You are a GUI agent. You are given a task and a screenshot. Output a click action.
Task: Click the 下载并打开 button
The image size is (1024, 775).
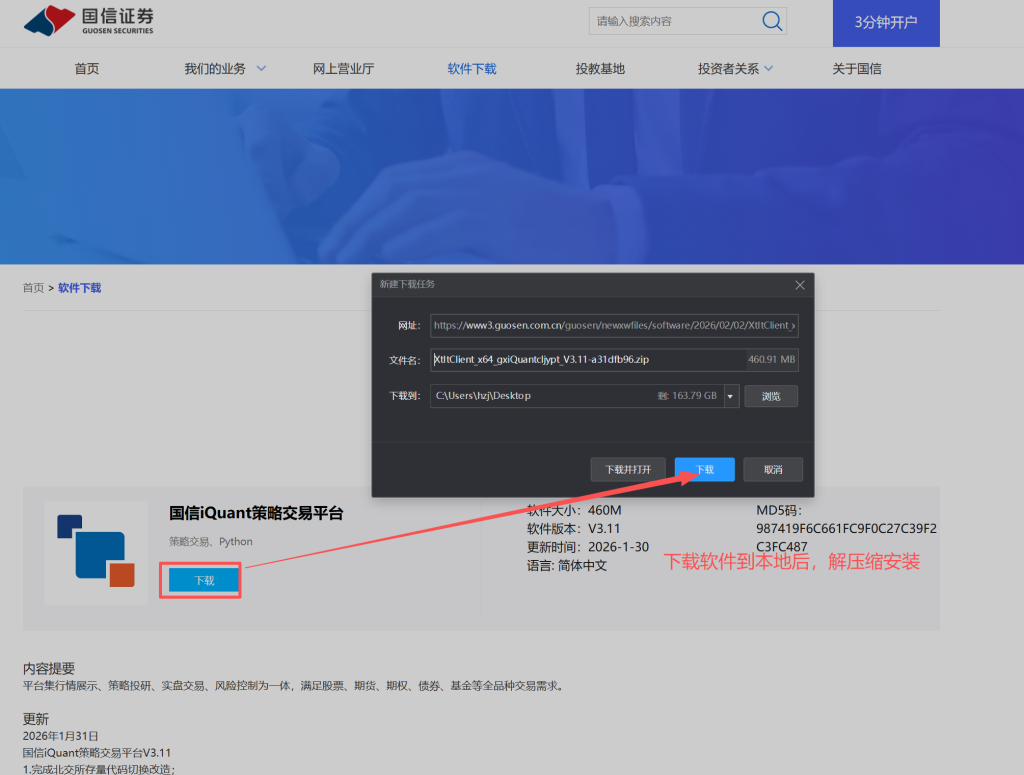(628, 469)
